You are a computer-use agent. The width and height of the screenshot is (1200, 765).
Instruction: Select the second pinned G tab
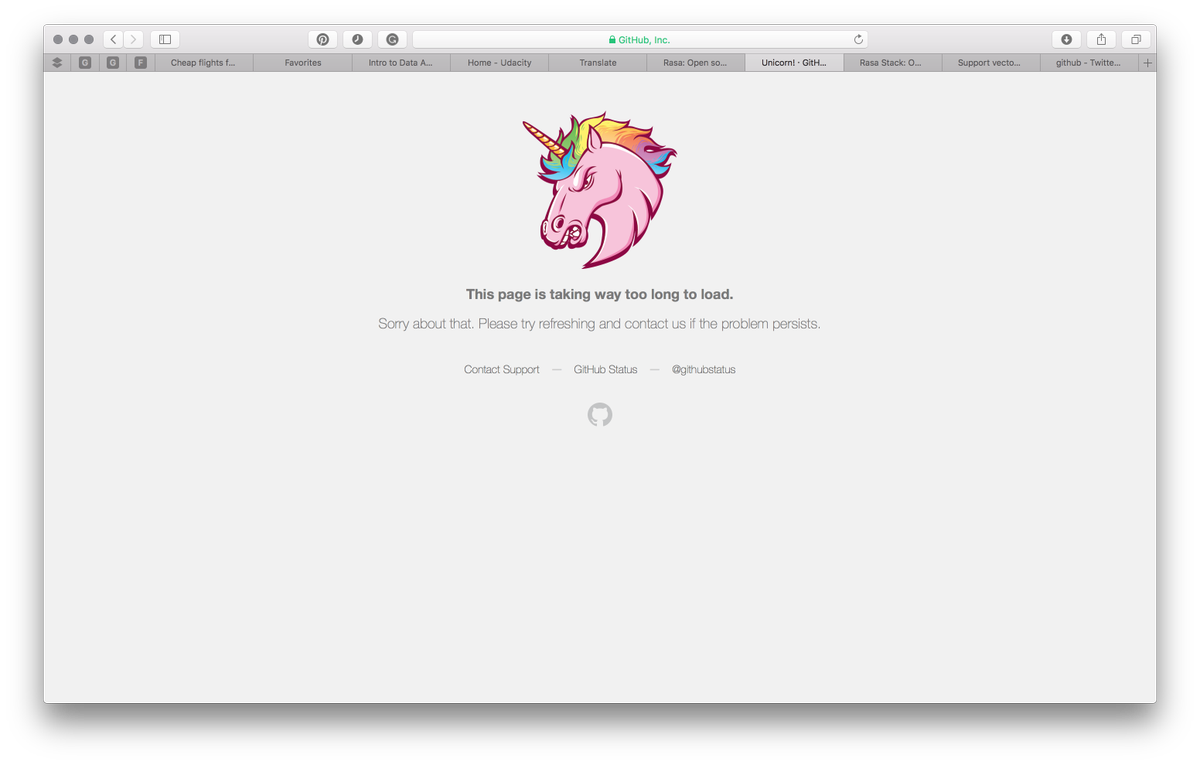113,62
